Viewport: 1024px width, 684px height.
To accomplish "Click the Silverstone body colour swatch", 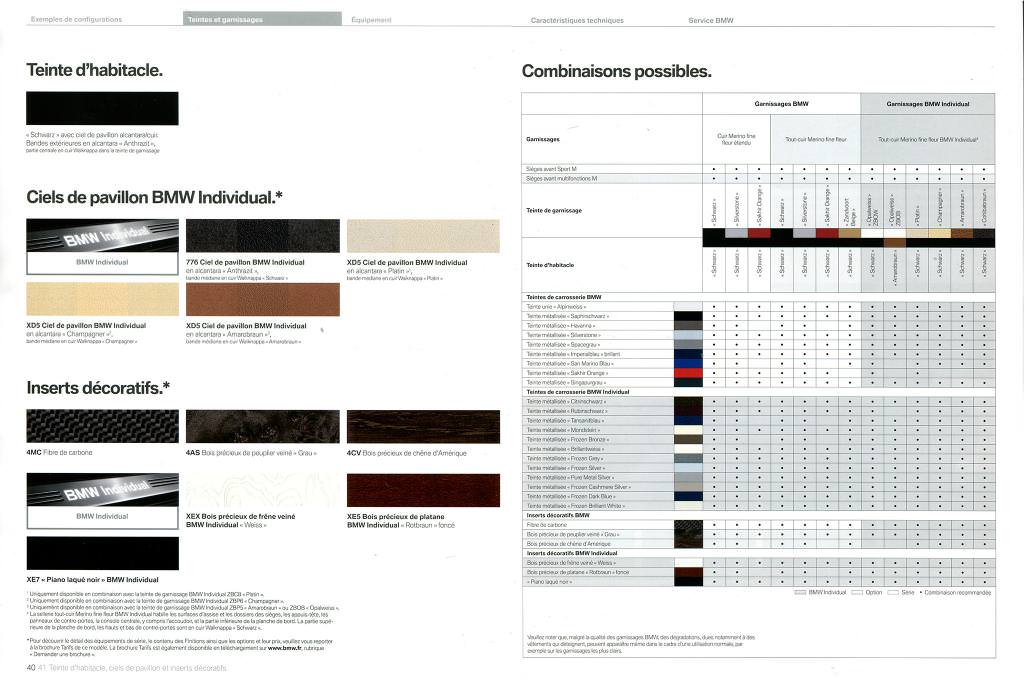I will [x=688, y=335].
